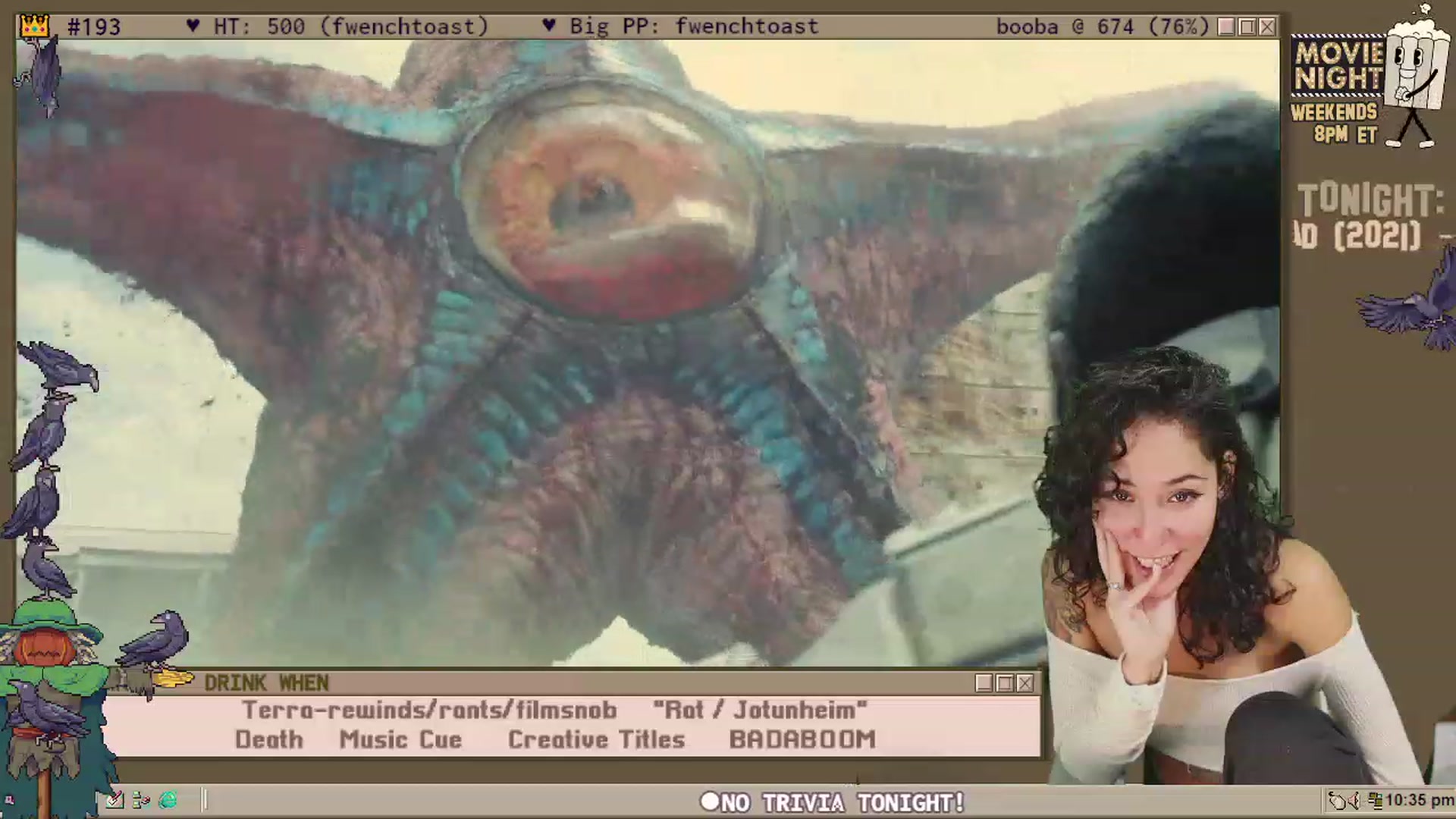This screenshot has height=819, width=1456.
Task: Select the Creative Titles drinking rule
Action: pos(596,739)
